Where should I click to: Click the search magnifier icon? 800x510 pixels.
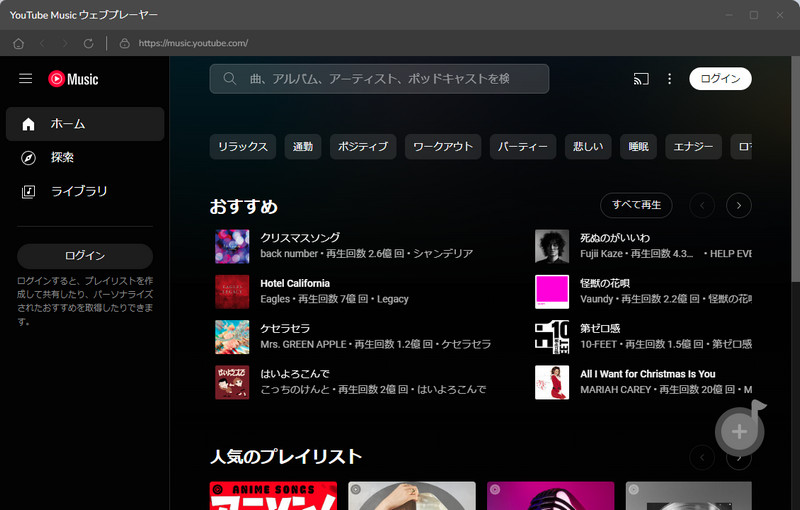[x=230, y=79]
